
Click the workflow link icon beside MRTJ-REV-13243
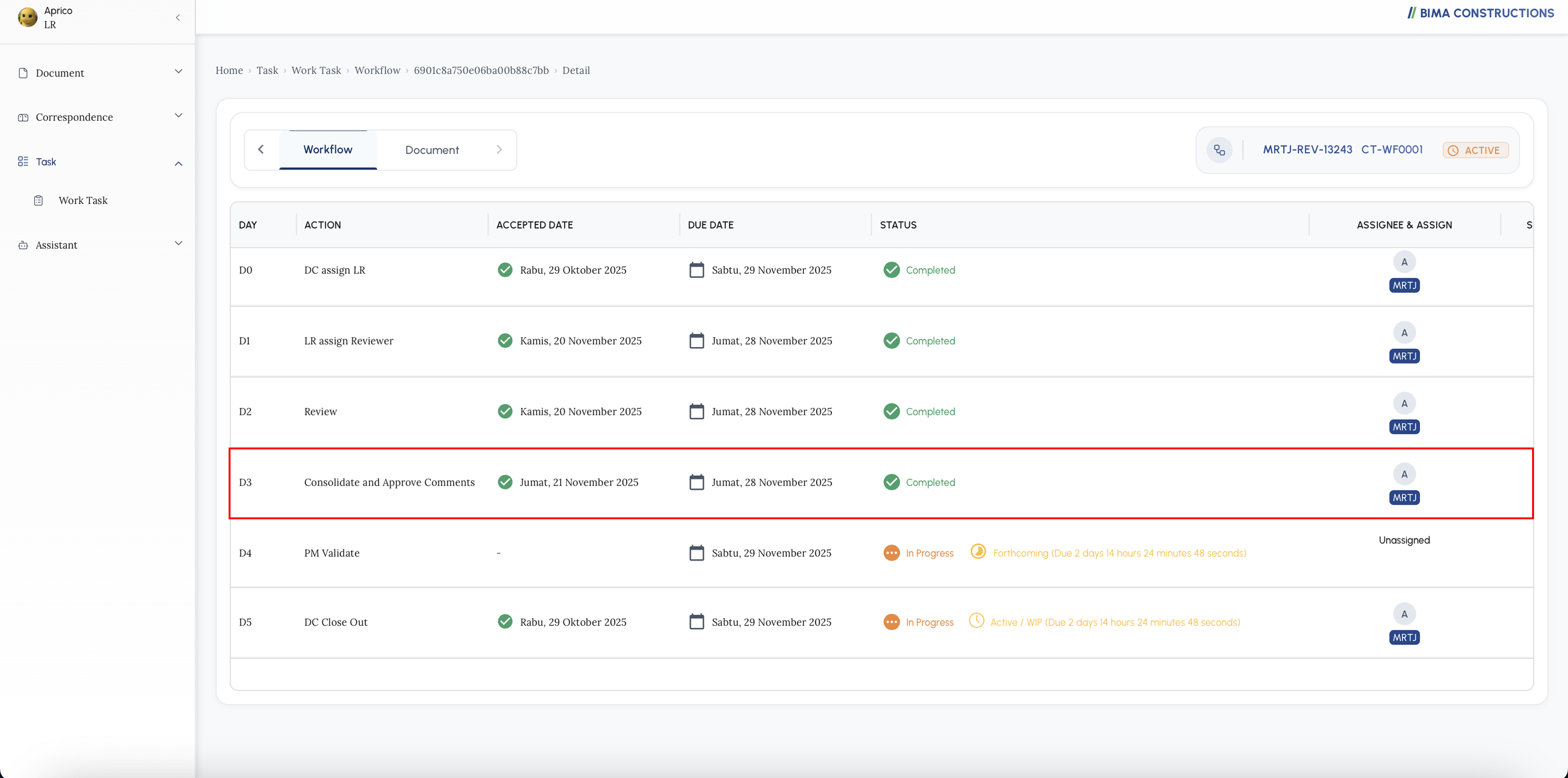(x=1219, y=150)
